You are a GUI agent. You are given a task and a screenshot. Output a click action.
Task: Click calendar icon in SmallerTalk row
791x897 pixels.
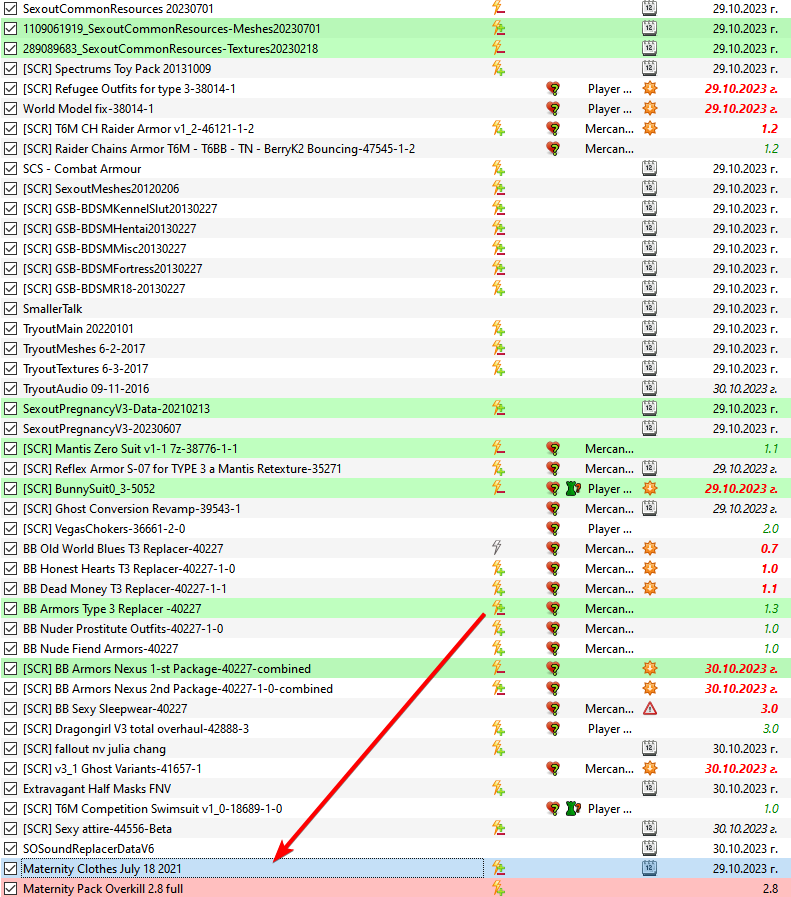(649, 308)
